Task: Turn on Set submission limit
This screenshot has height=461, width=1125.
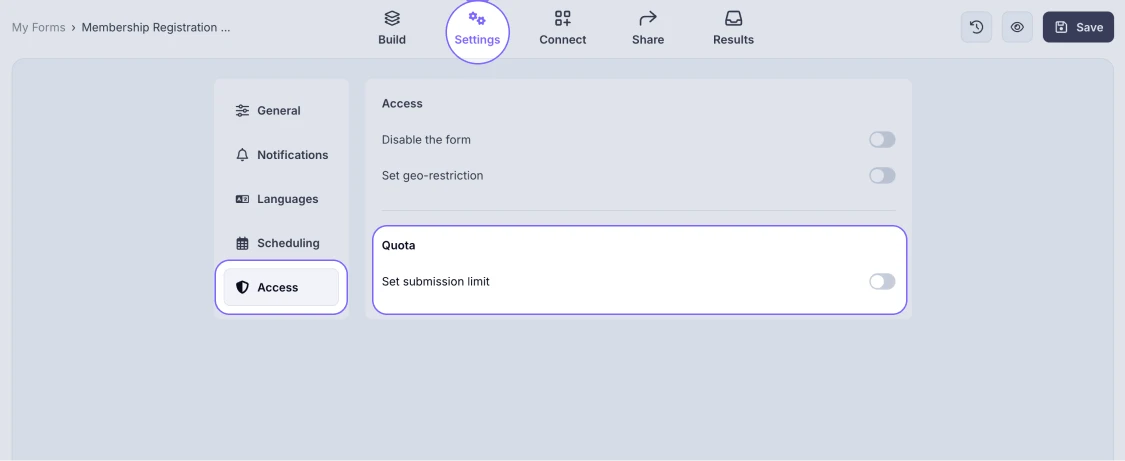Action: click(x=882, y=282)
